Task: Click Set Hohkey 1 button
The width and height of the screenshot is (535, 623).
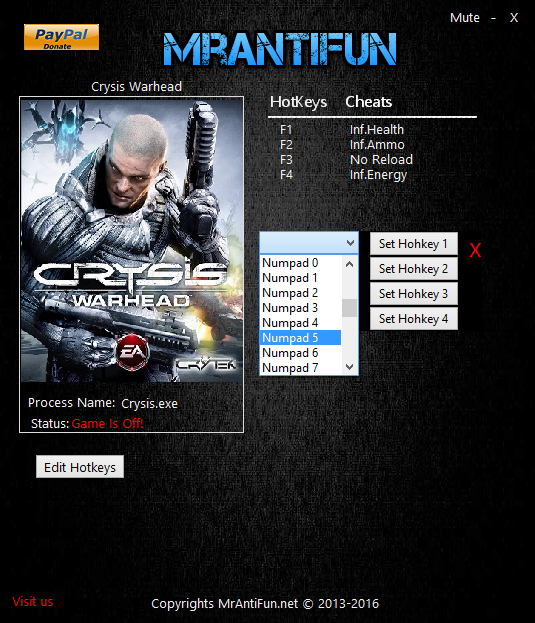Action: click(413, 244)
